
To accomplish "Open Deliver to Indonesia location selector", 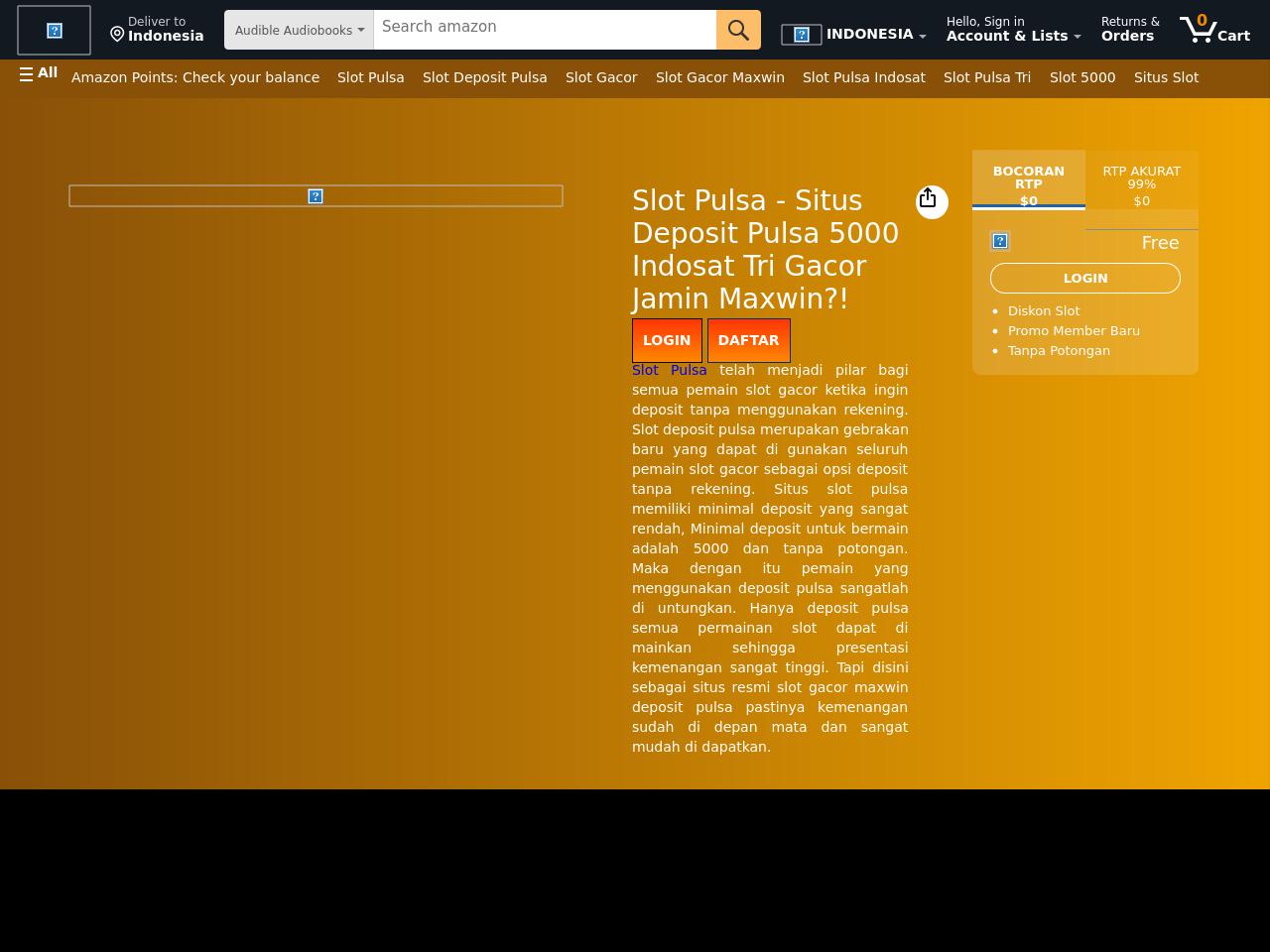I will [x=157, y=29].
